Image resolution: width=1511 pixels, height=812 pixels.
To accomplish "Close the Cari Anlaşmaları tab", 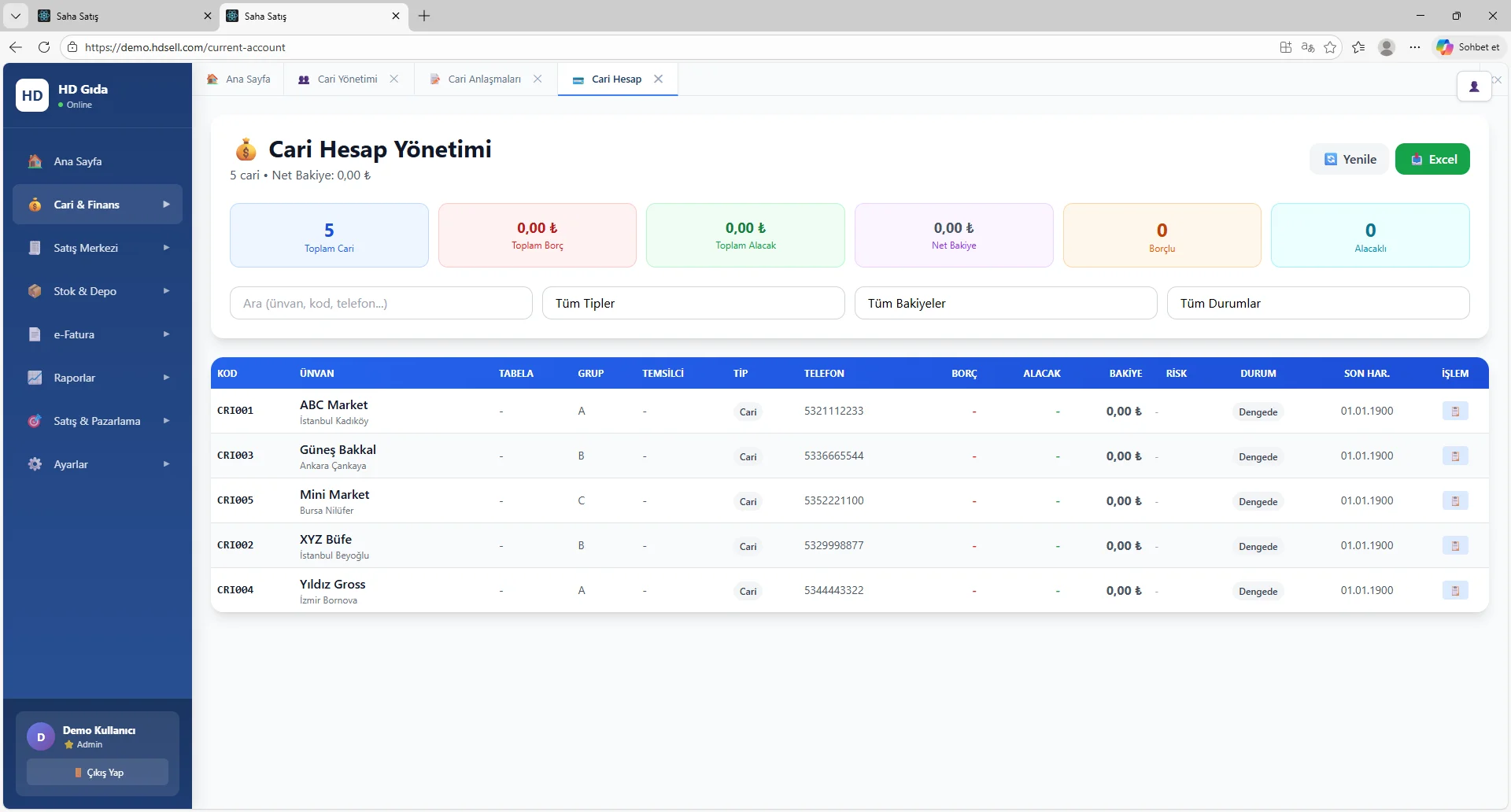I will click(538, 79).
